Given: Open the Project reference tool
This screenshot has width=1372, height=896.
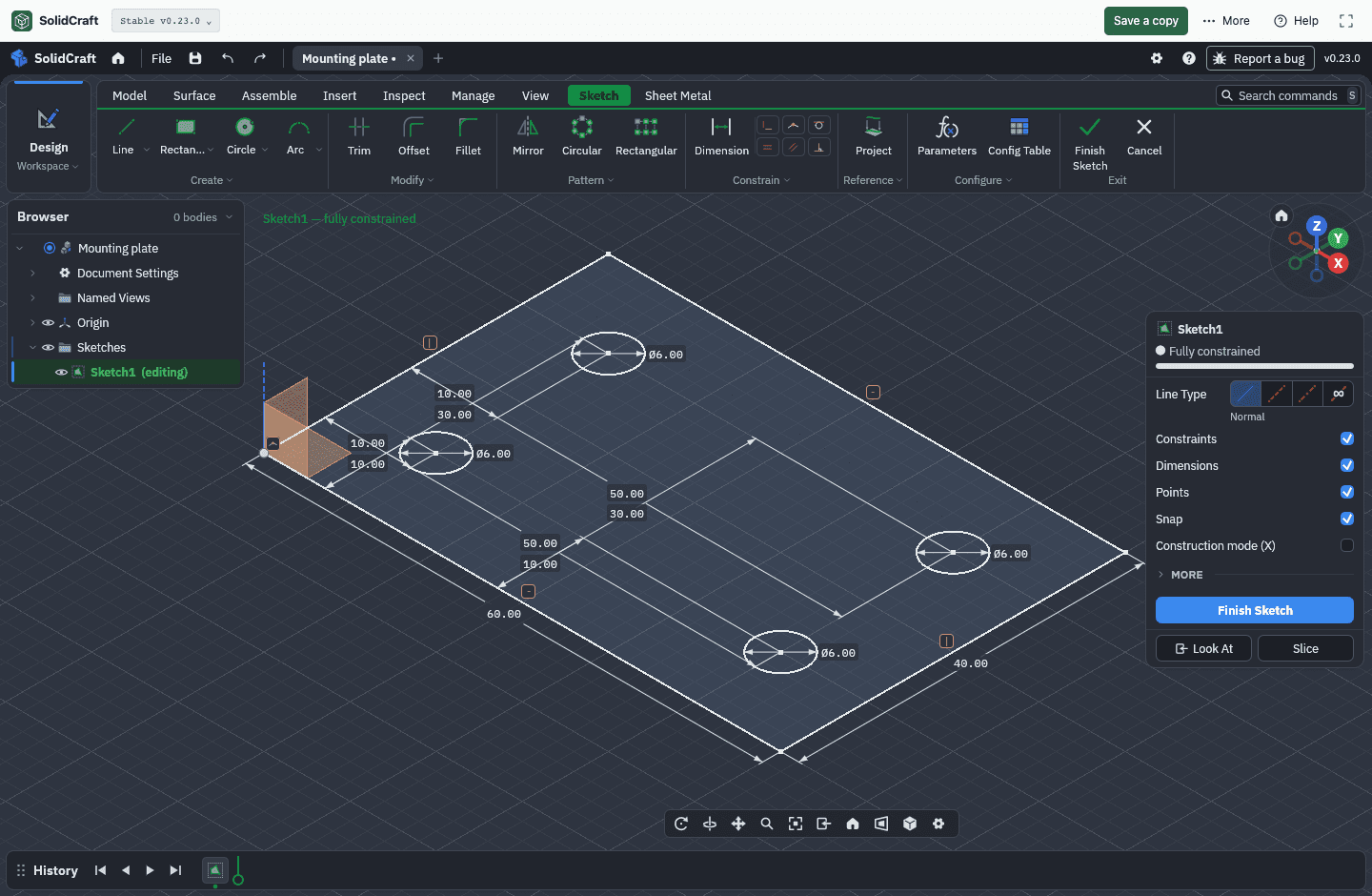Looking at the screenshot, I should pos(874,135).
